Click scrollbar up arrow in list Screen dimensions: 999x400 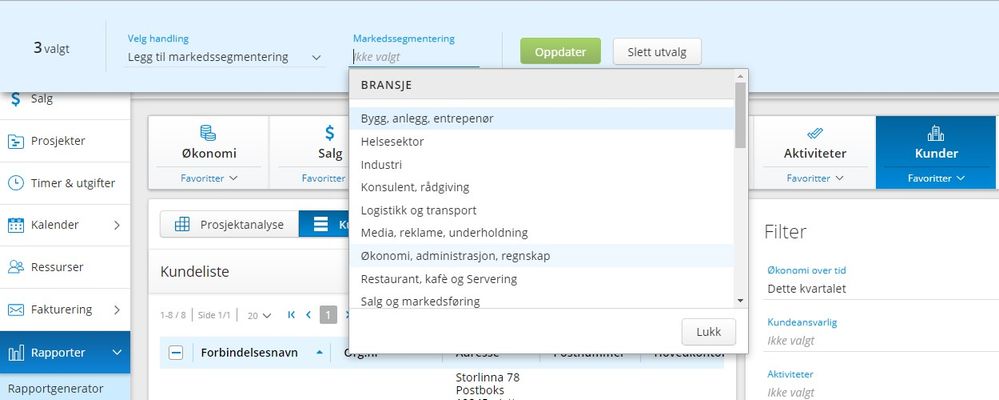pos(740,76)
